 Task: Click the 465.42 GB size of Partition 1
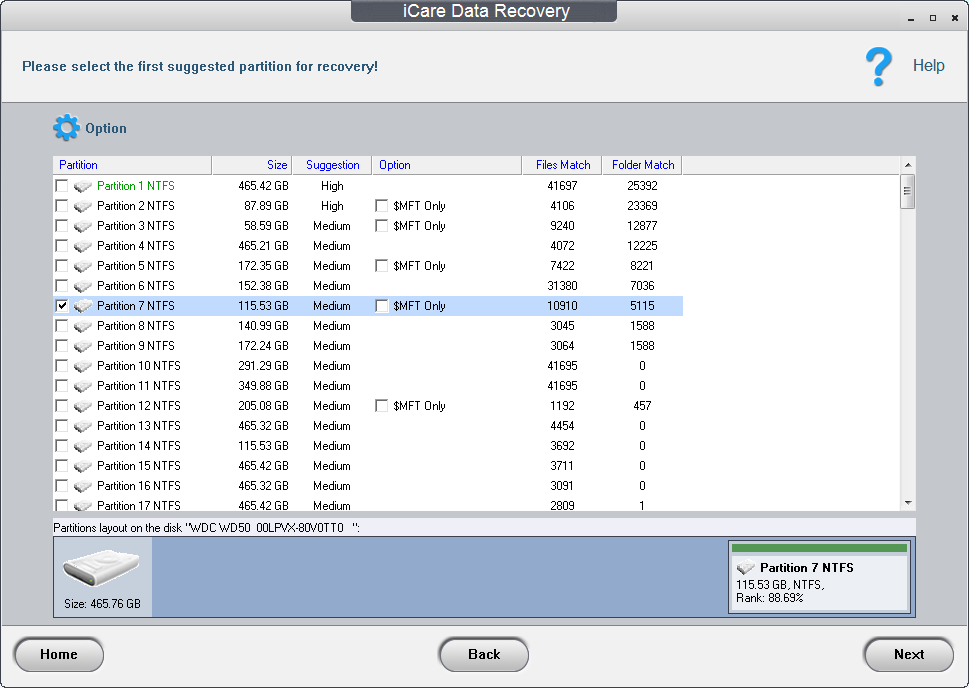263,186
